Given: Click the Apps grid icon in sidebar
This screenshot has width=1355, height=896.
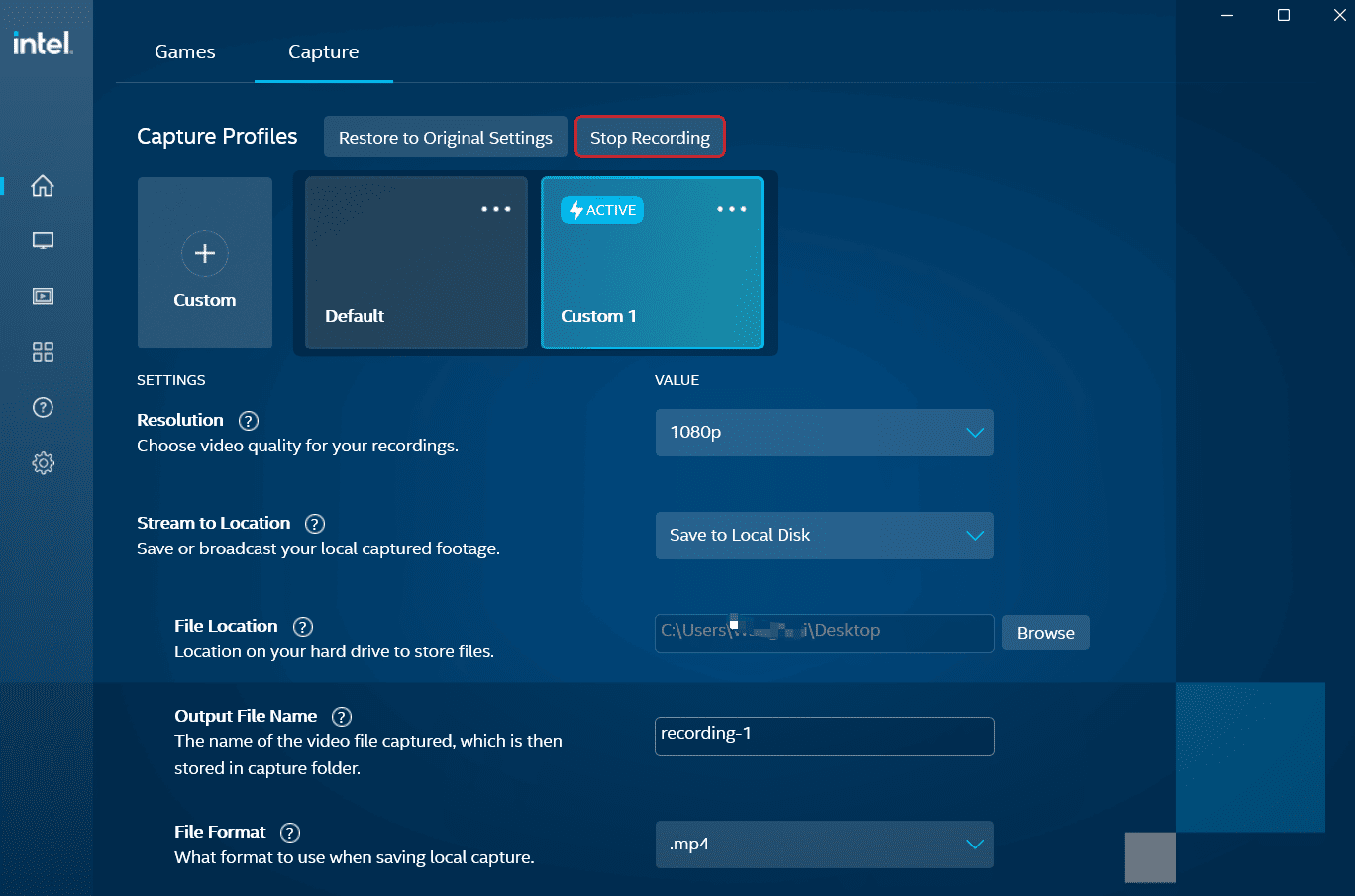Looking at the screenshot, I should [x=43, y=351].
